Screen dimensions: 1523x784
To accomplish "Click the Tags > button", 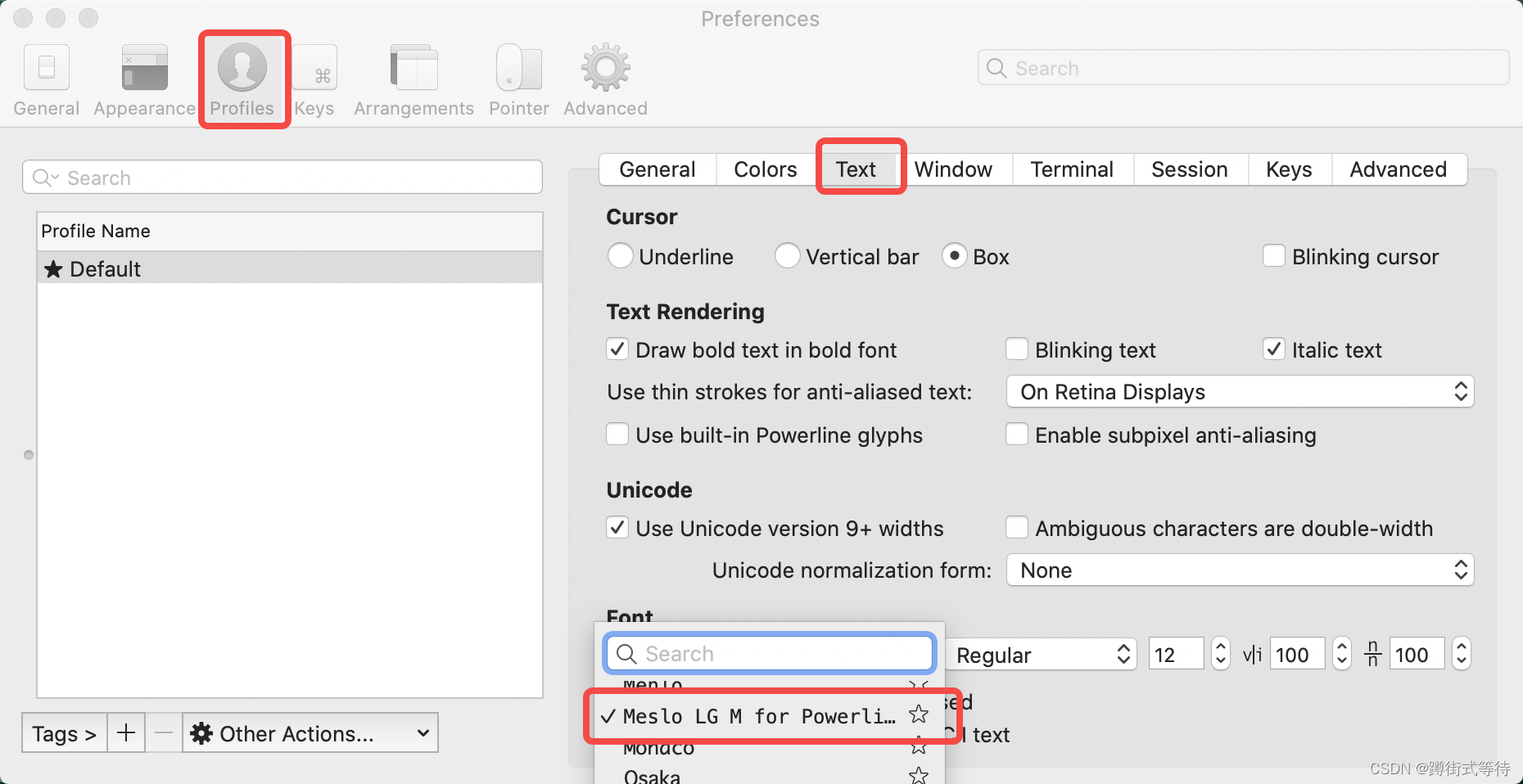I will [65, 732].
